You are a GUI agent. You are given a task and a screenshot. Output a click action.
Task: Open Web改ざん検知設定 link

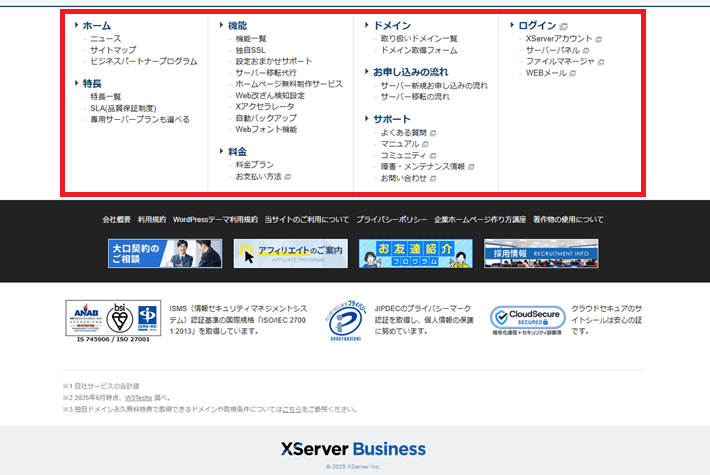pos(270,96)
